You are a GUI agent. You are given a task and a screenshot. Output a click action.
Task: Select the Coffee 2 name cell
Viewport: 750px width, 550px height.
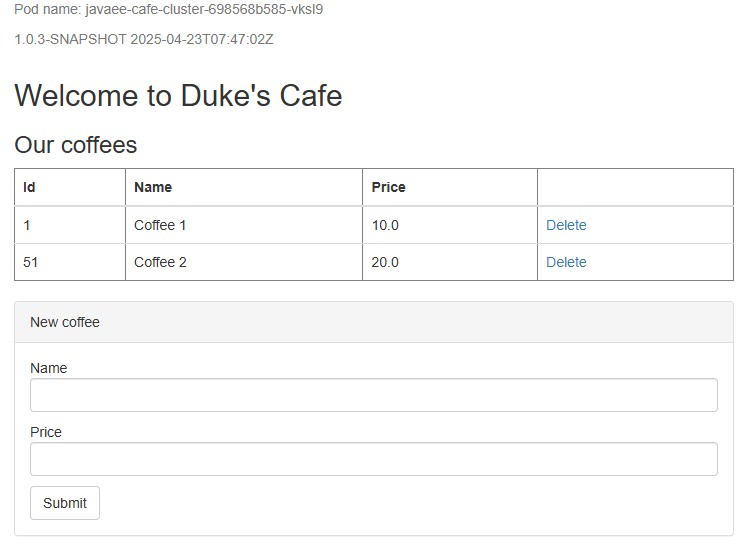pos(160,262)
